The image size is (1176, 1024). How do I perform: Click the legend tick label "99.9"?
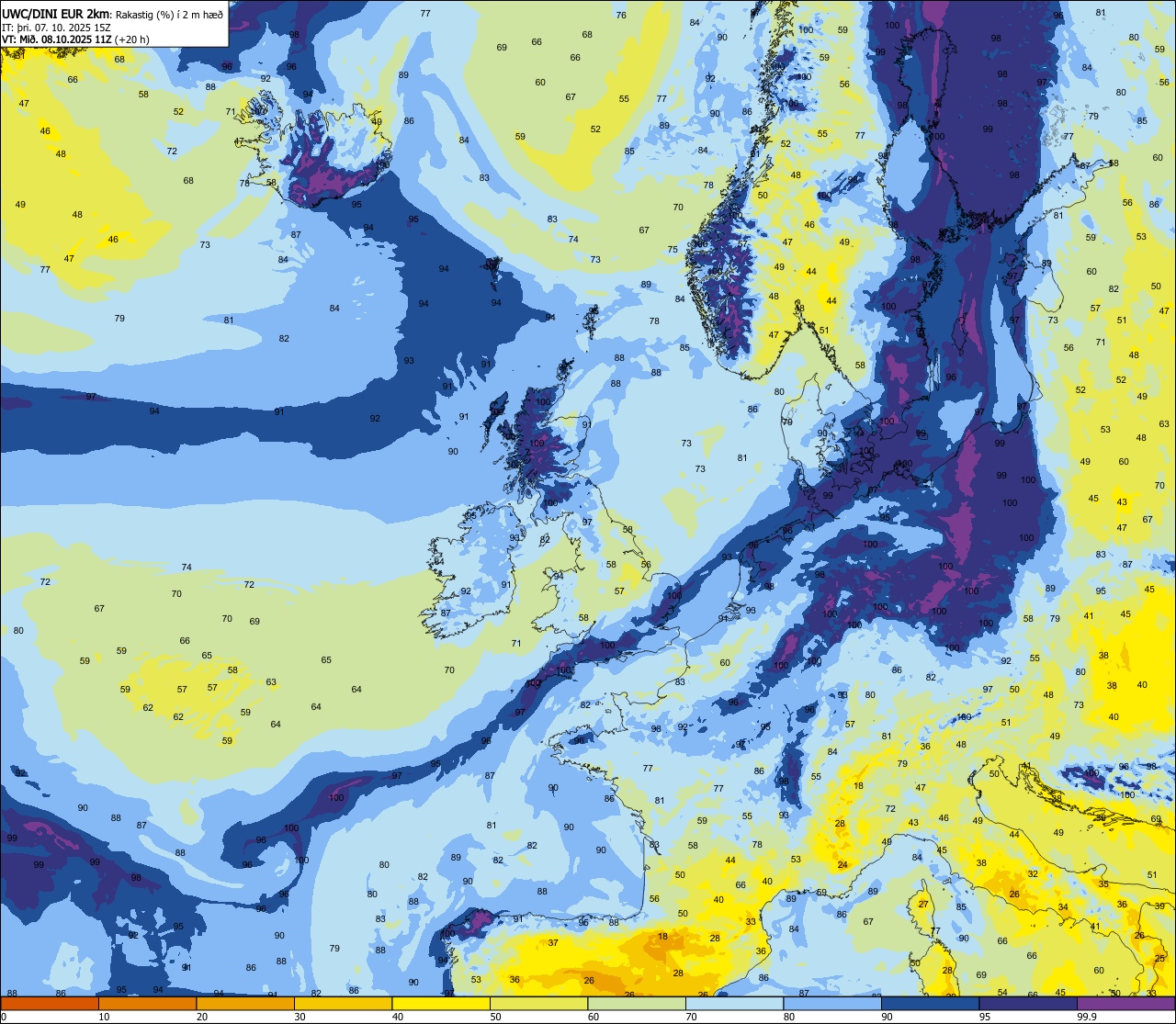pos(1086,1017)
